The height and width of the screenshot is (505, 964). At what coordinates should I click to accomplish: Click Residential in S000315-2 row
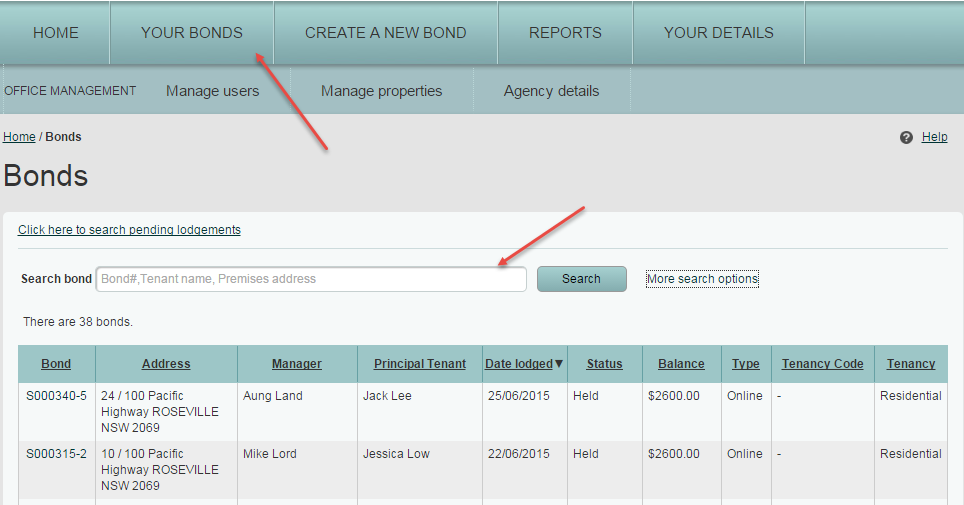click(x=911, y=453)
